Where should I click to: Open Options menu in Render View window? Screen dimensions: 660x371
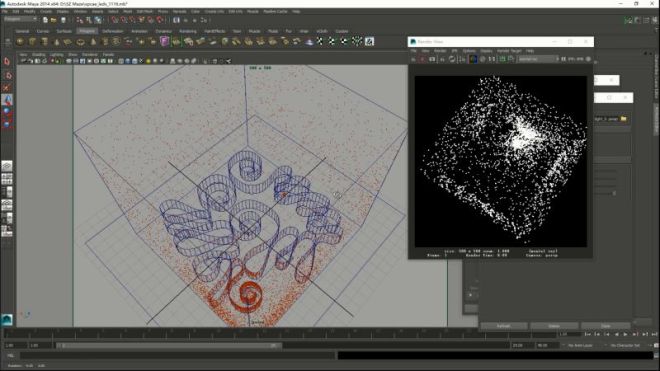click(x=469, y=51)
